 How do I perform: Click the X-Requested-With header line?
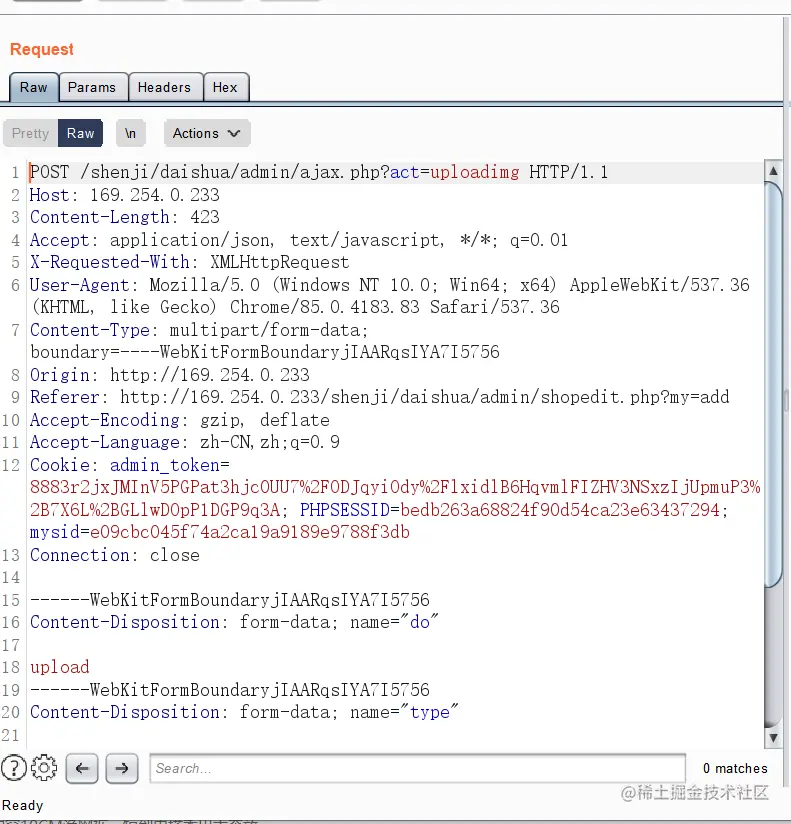pyautogui.click(x=189, y=262)
